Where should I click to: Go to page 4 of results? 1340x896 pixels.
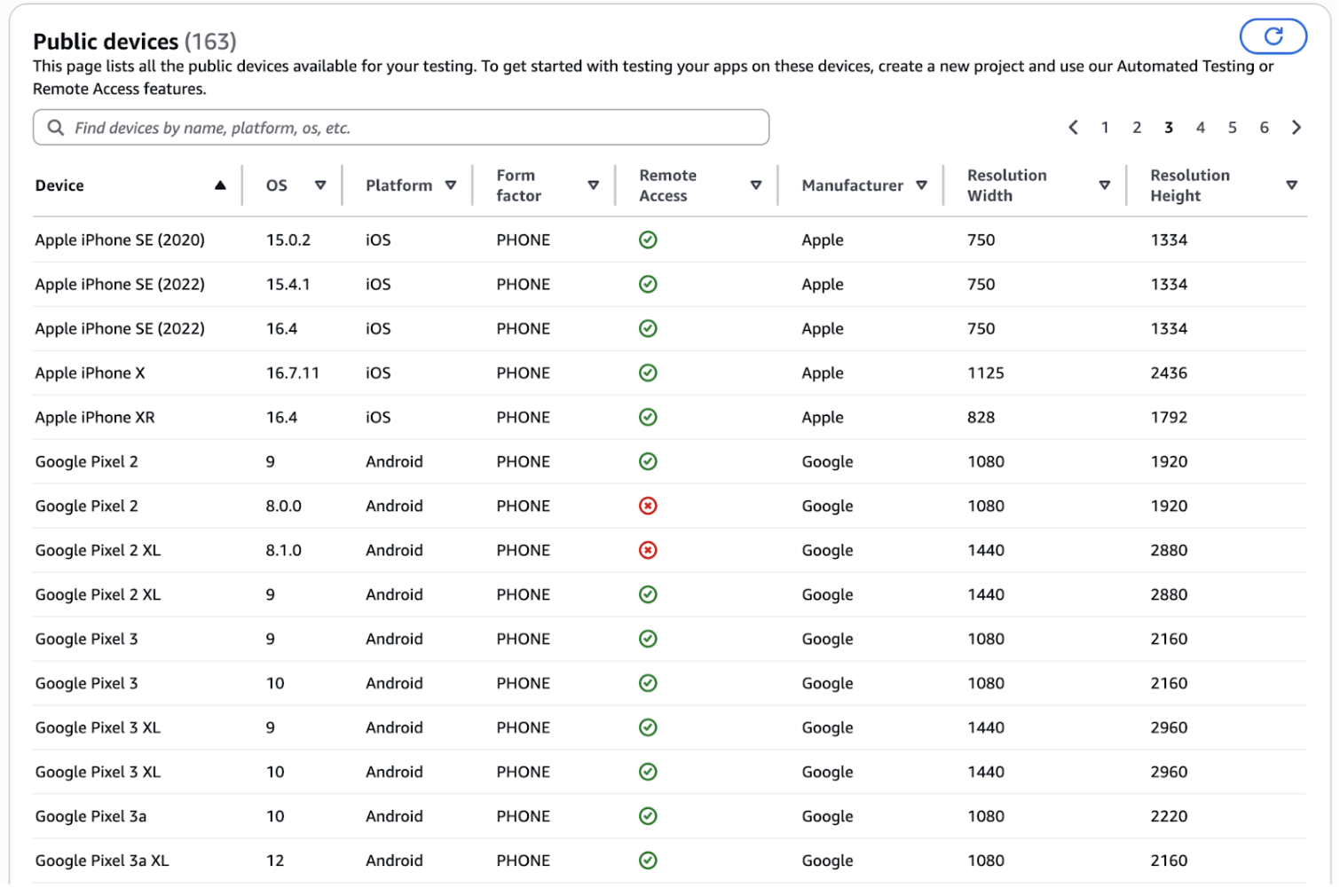click(x=1200, y=127)
